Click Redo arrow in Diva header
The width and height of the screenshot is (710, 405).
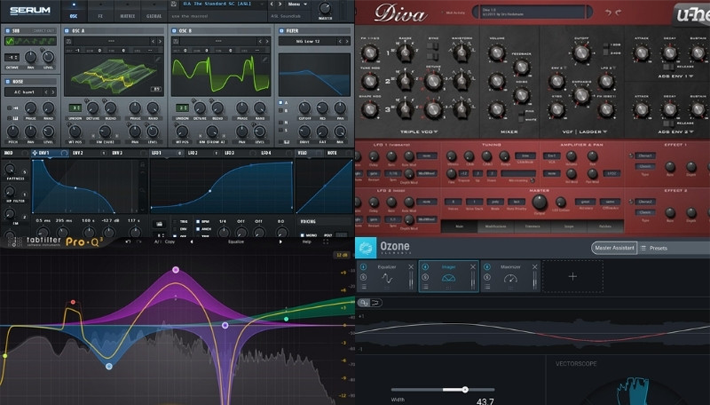click(618, 12)
